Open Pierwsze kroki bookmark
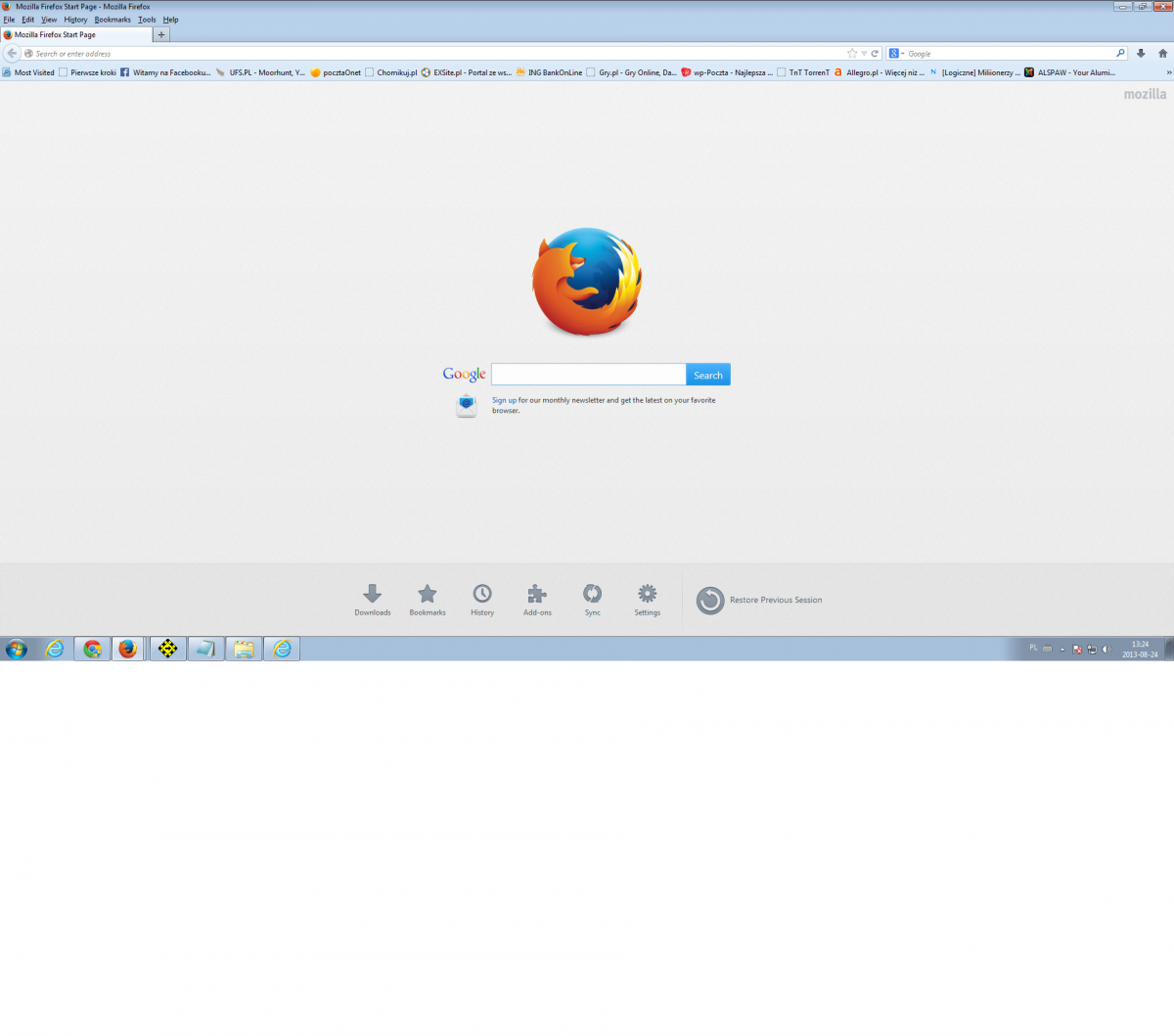Viewport: 1174px width, 1036px height. [87, 72]
